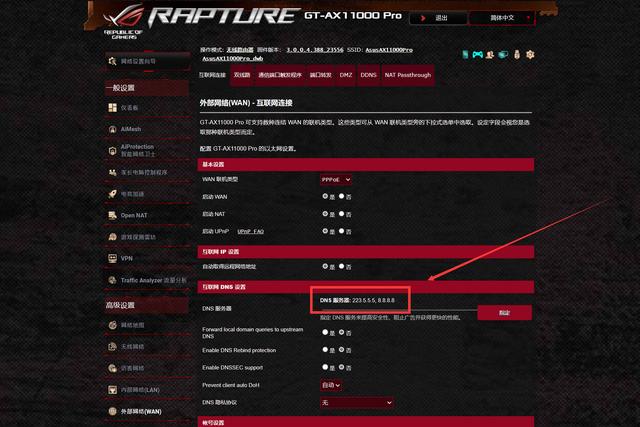The image size is (640, 427).
Task: Enable DNS Rebind protection (是)
Action: tap(325, 350)
